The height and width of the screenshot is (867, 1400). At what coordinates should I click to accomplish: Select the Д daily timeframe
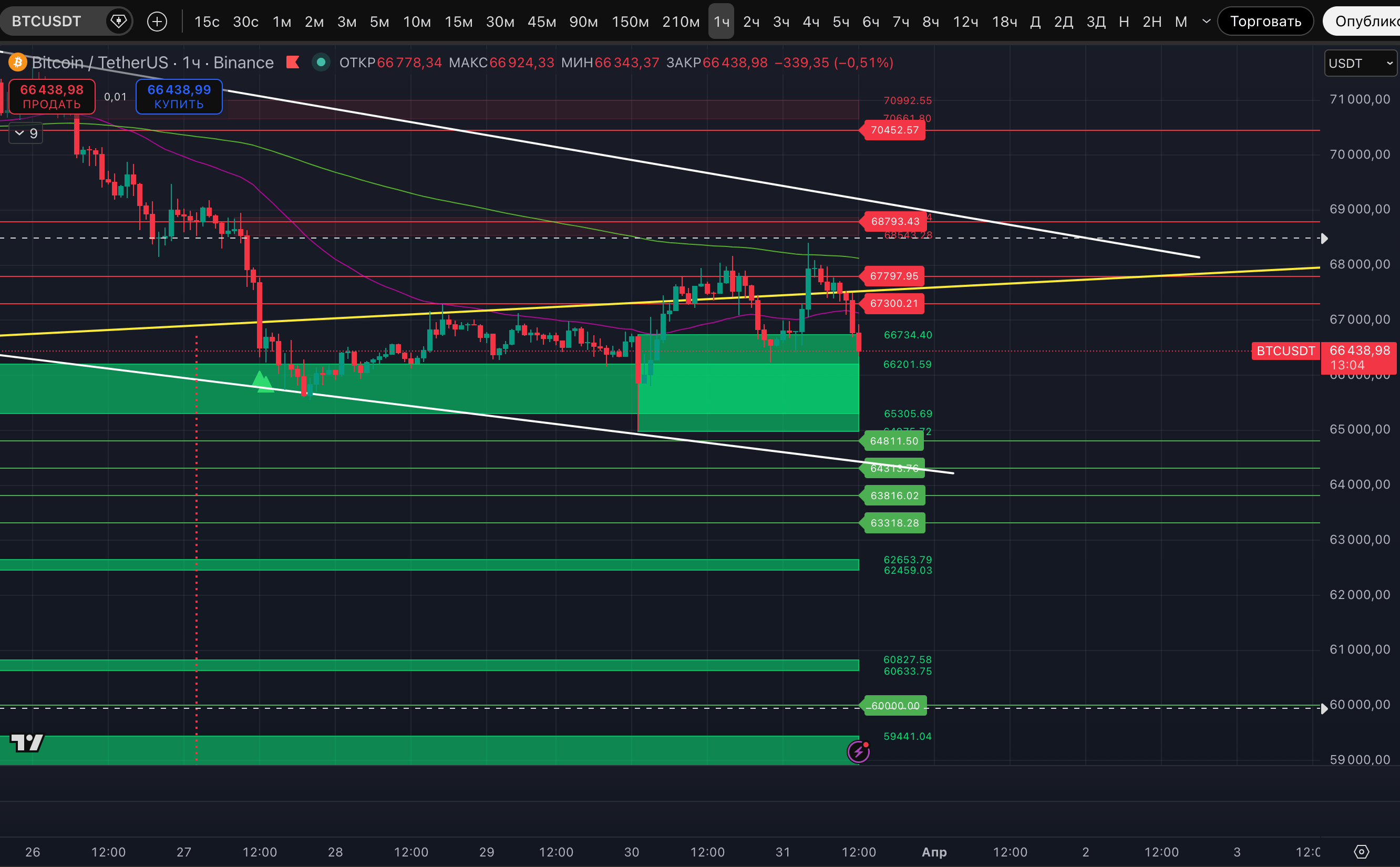pos(1035,22)
